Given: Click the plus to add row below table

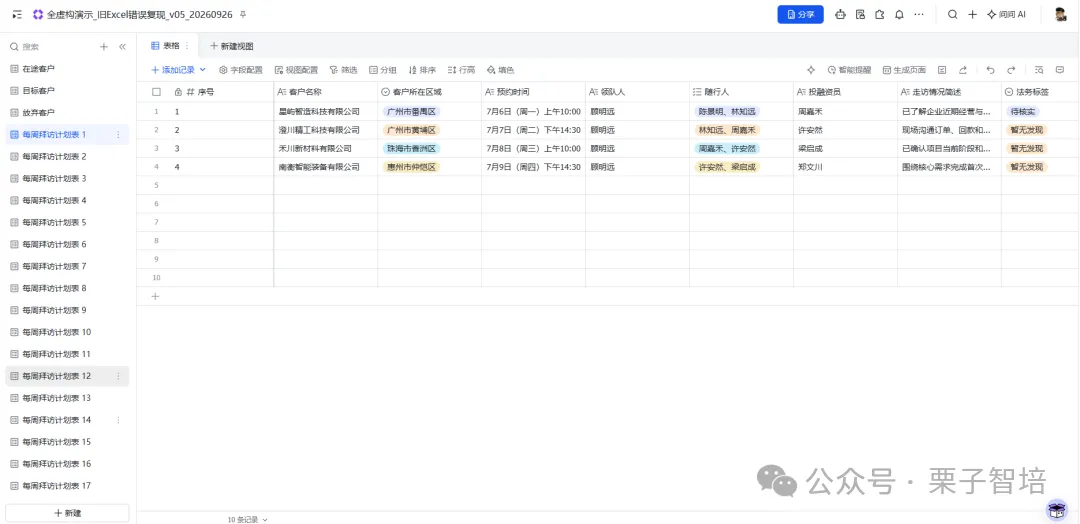Looking at the screenshot, I should (155, 296).
